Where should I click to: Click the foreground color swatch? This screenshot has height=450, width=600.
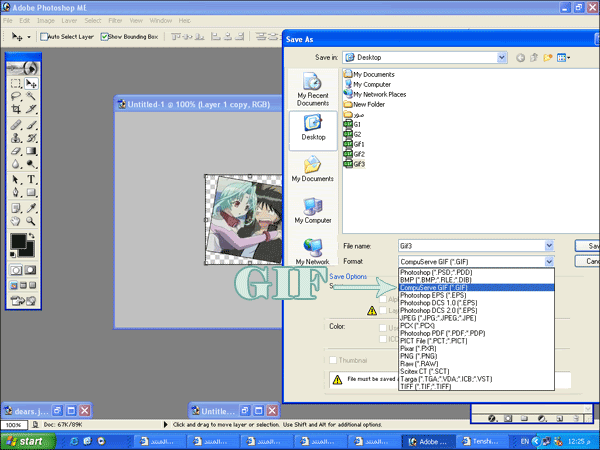click(x=18, y=241)
